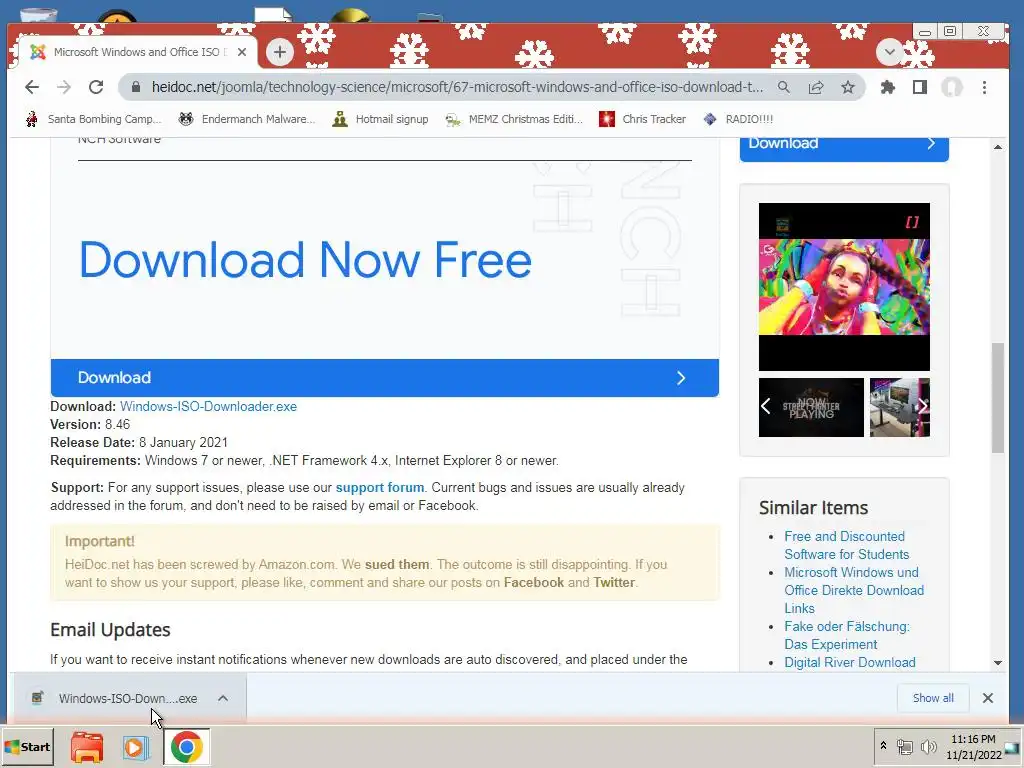Show hidden tray icons arrow

click(x=884, y=745)
